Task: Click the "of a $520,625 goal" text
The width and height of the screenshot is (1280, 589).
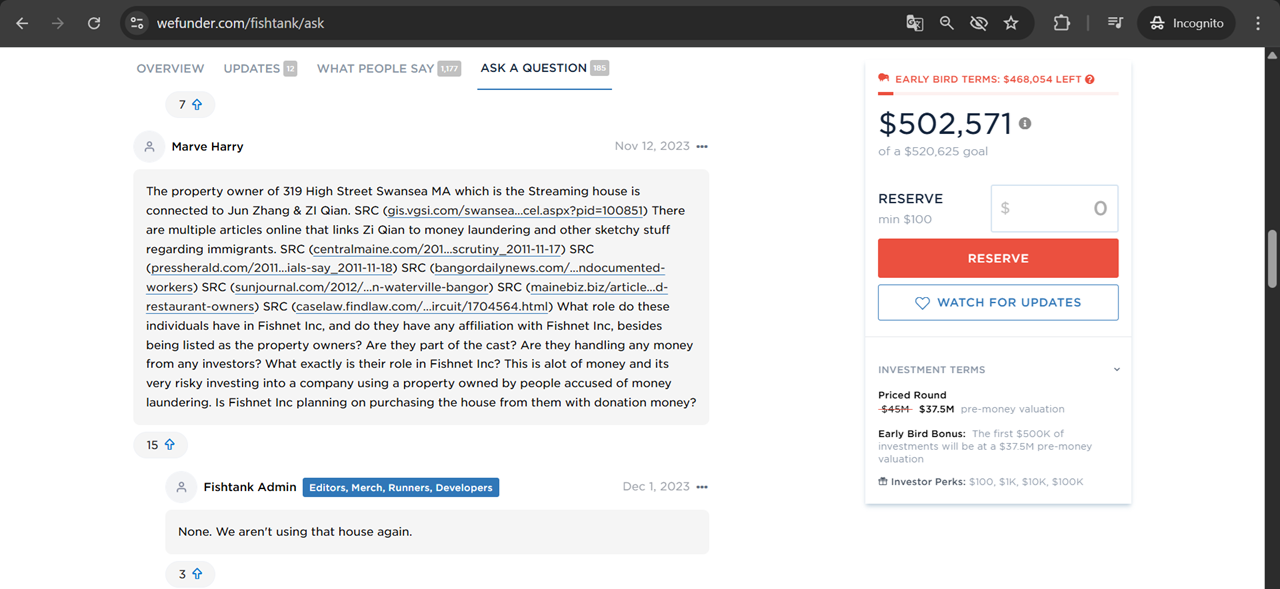Action: click(x=933, y=151)
